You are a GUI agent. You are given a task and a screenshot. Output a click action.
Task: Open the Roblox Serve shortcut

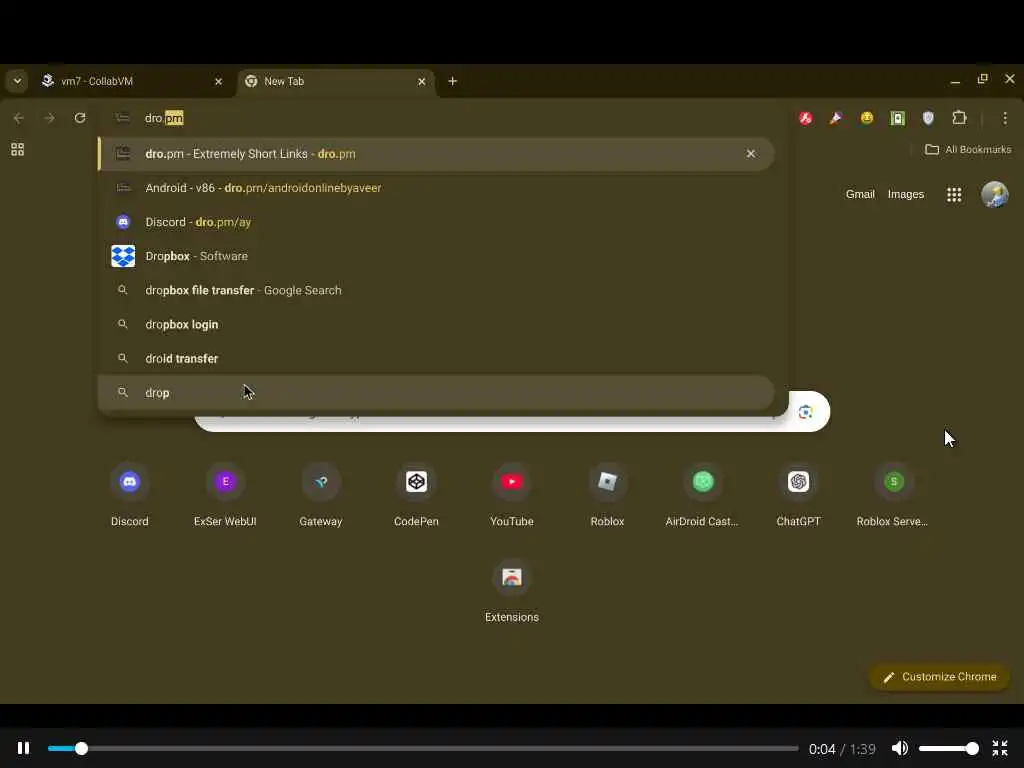coord(893,495)
